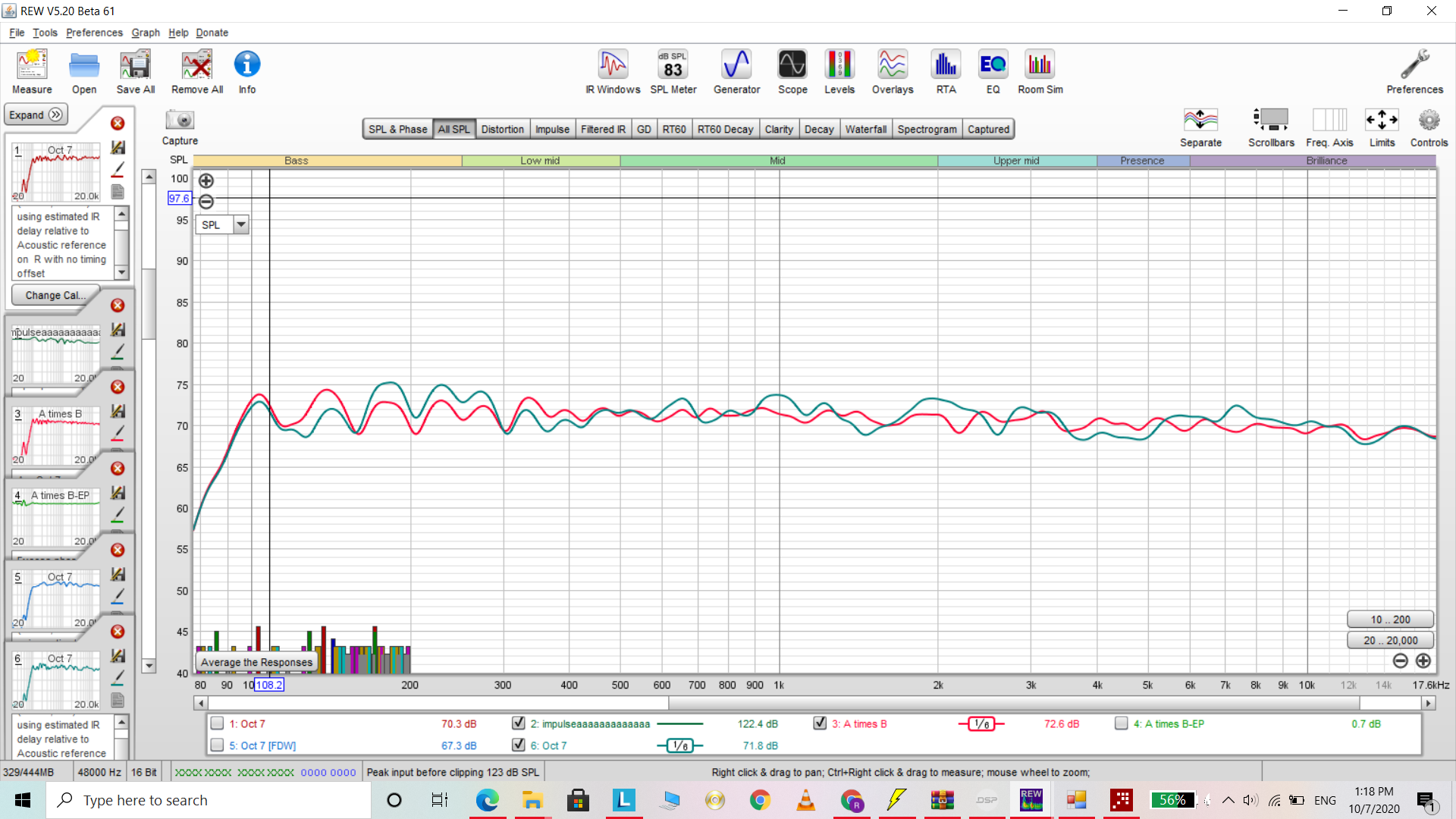
Task: Toggle the graph Scrollbars icon
Action: click(1271, 120)
